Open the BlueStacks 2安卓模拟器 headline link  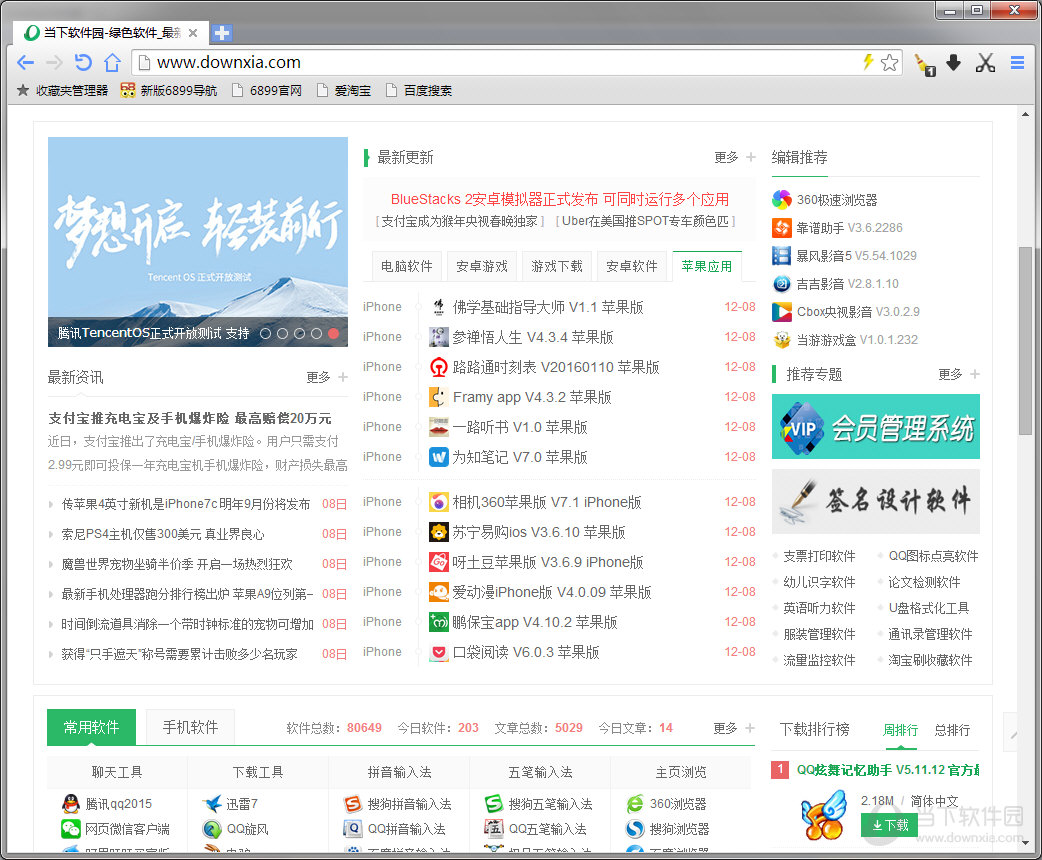pyautogui.click(x=560, y=199)
